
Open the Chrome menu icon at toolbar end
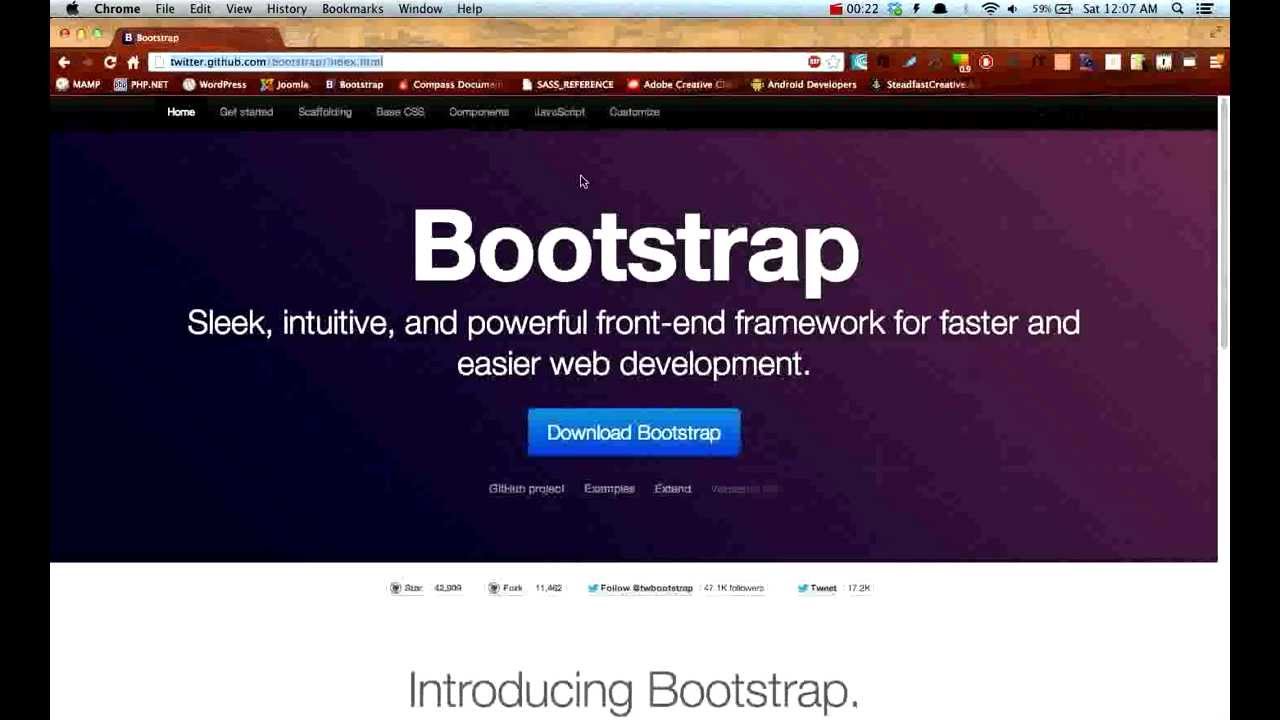click(1216, 62)
